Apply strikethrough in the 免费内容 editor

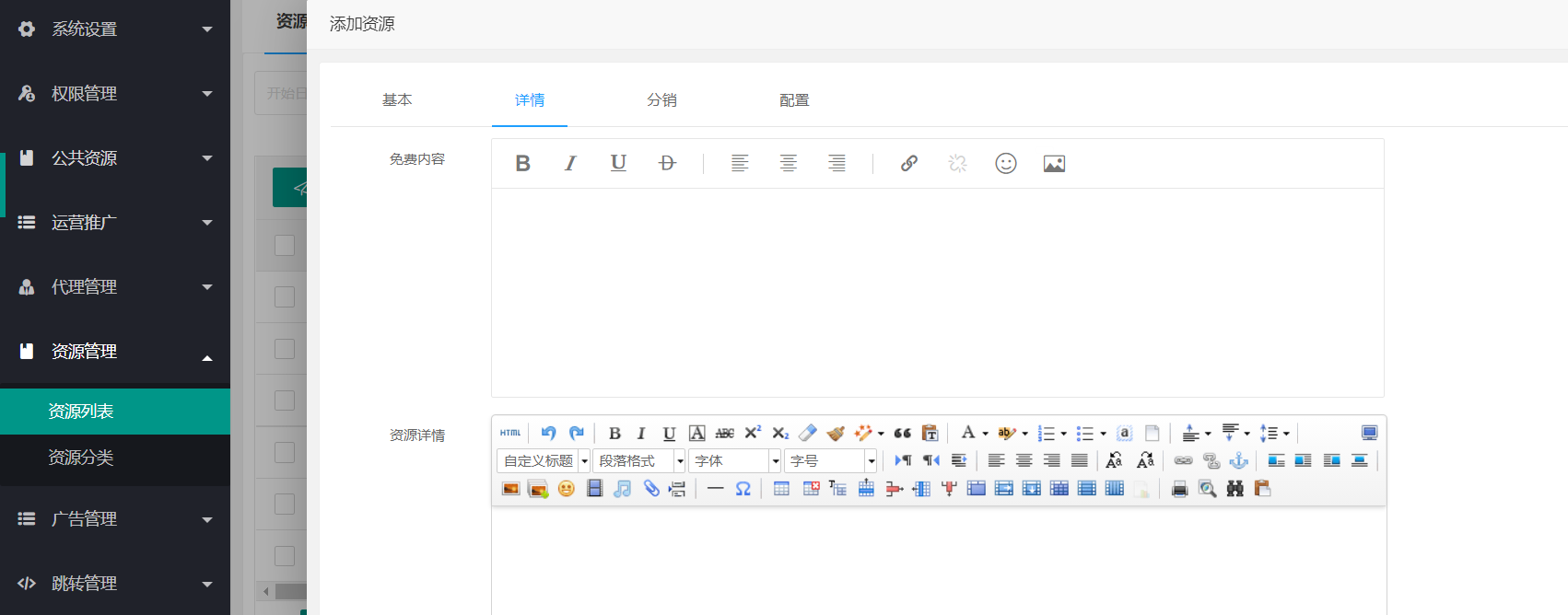667,163
